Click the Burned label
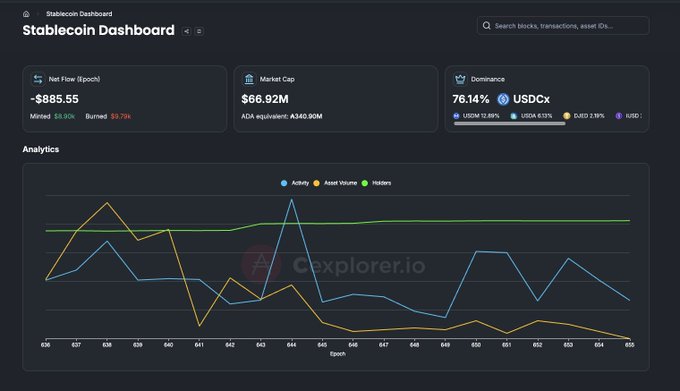Viewport: 680px width, 391px height. pos(96,116)
